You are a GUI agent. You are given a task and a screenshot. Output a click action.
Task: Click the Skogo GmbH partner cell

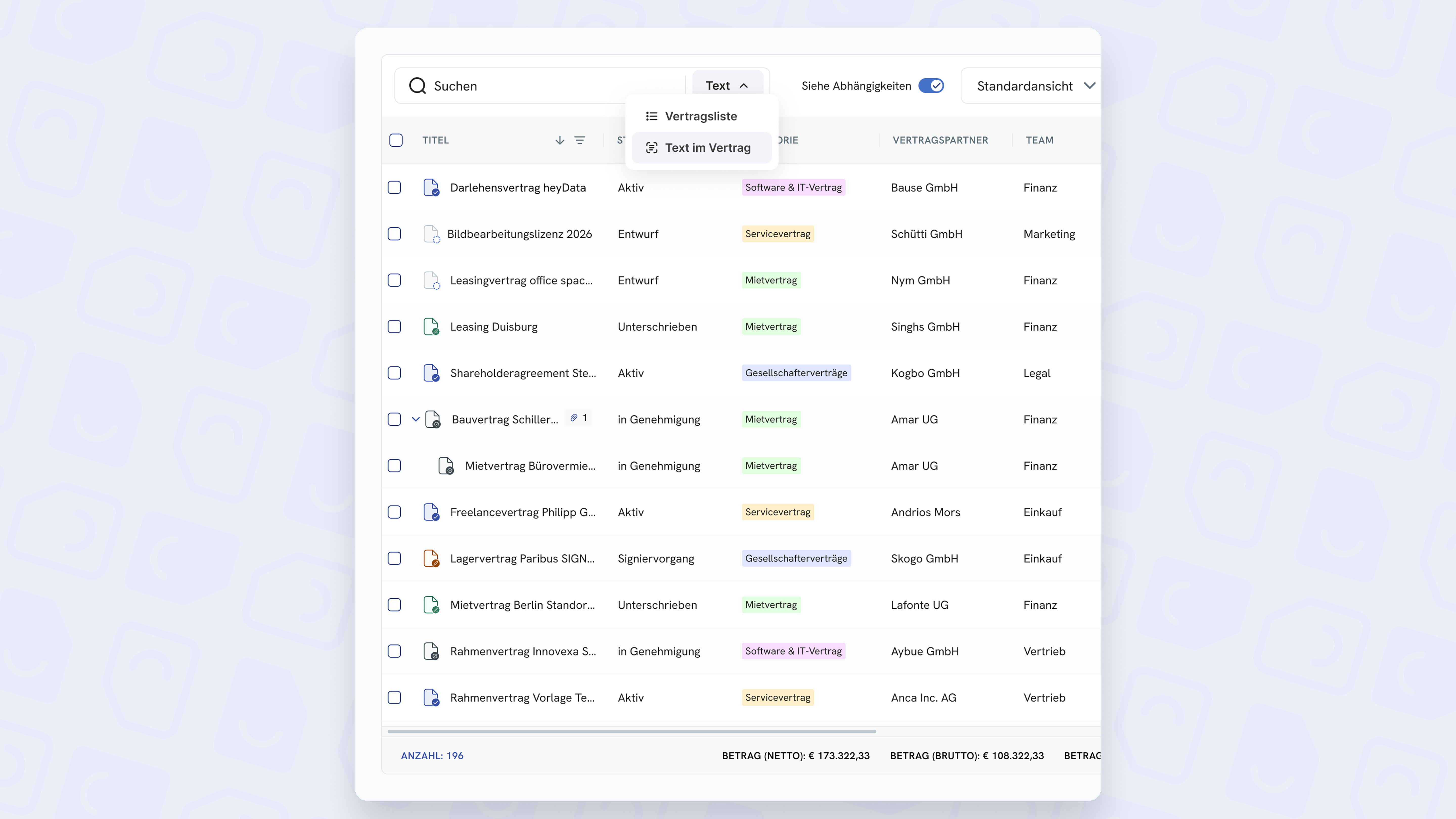924,558
